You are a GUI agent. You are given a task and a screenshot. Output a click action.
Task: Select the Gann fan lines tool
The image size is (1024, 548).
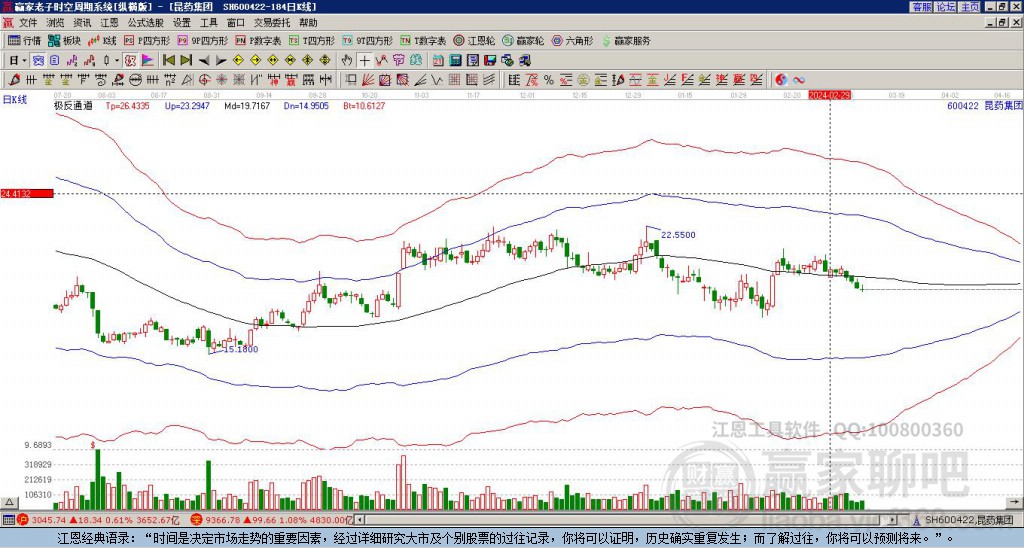368,80
